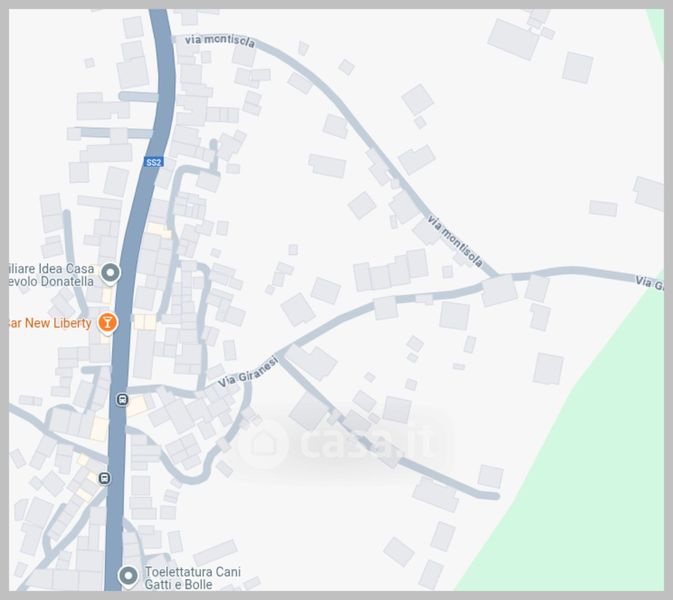
Task: Click the orange Bar New Liberty cocktail icon
Action: pyautogui.click(x=107, y=322)
